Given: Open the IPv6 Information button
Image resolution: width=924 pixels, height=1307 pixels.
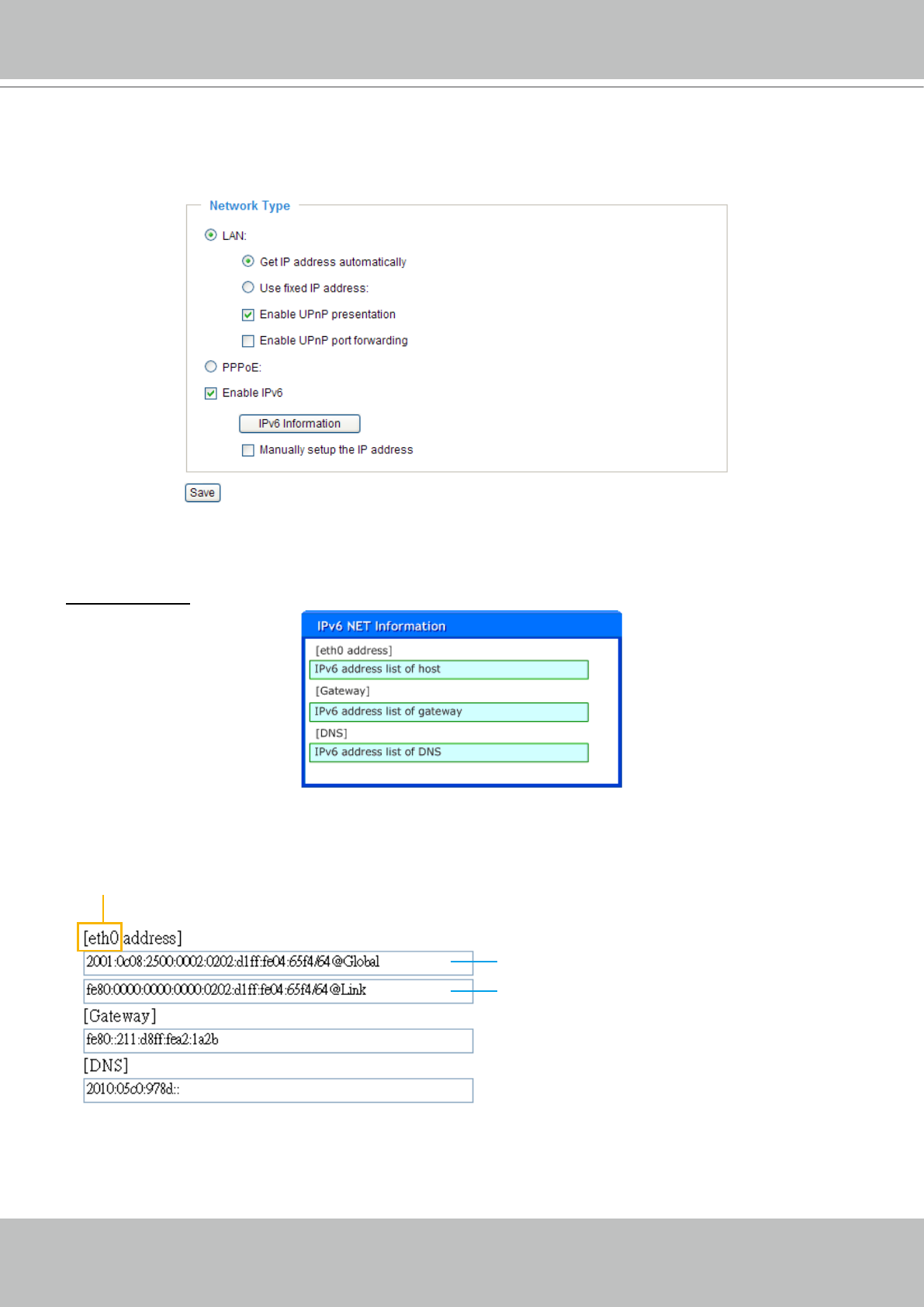Looking at the screenshot, I should click(299, 424).
